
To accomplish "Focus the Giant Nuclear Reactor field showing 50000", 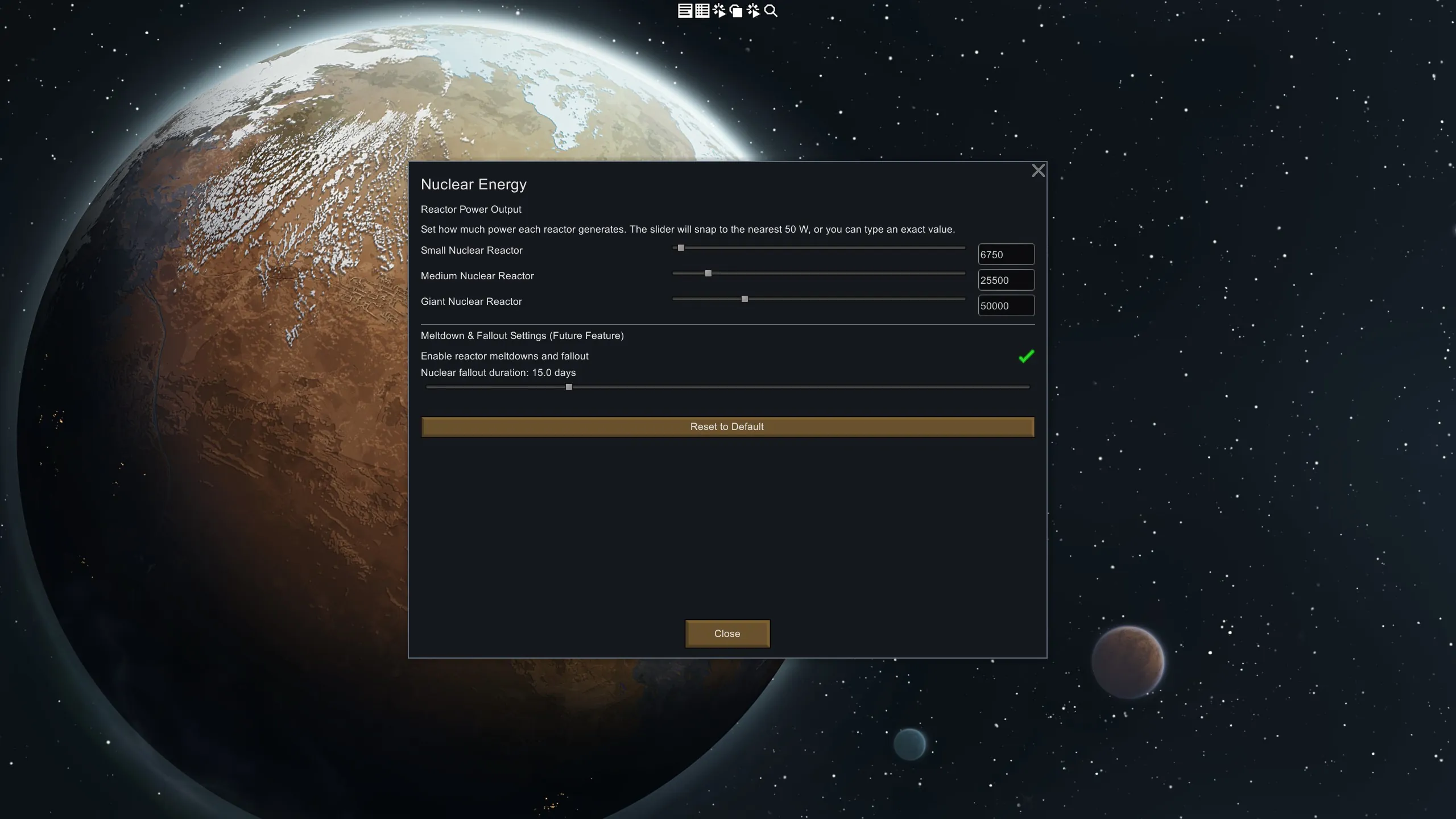I will (1006, 306).
